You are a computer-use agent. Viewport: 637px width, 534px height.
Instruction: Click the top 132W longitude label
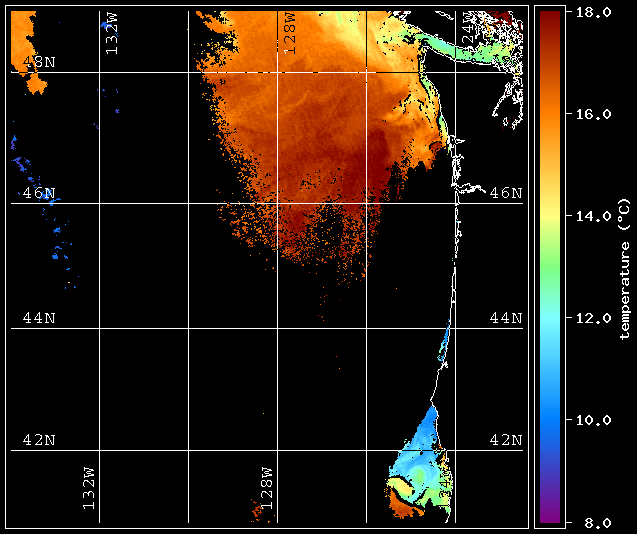[x=111, y=34]
